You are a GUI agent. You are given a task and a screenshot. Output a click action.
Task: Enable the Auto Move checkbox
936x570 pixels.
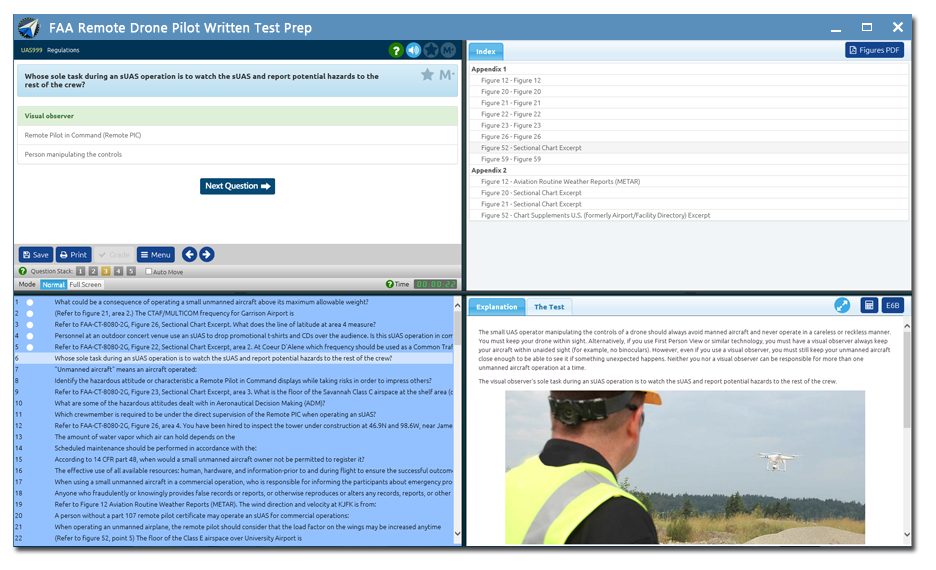(x=149, y=272)
